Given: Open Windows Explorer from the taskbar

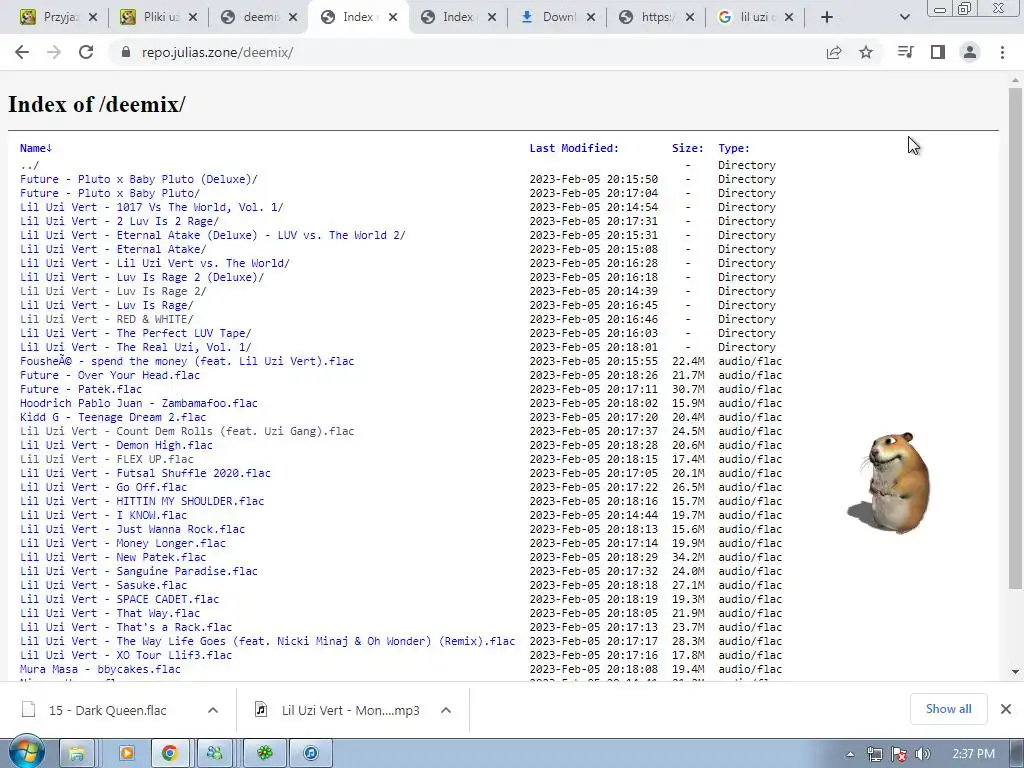Looking at the screenshot, I should (x=77, y=754).
